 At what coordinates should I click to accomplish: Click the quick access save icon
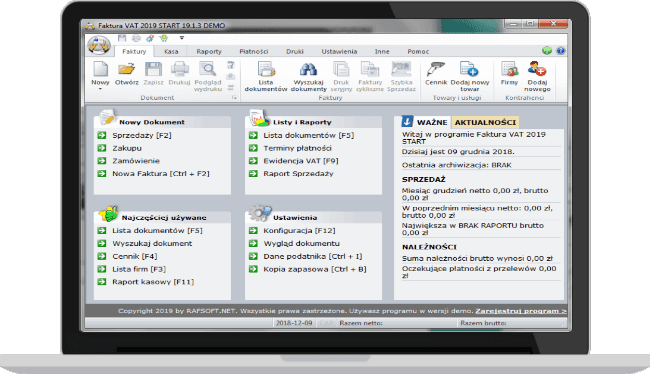(122, 39)
